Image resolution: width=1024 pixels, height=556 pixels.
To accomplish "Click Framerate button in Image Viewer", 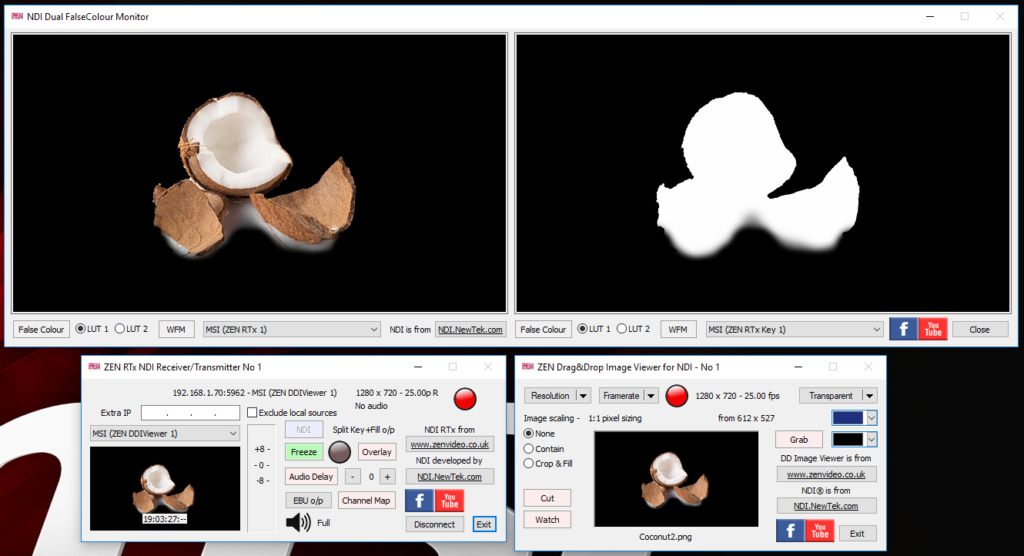I will coord(621,396).
